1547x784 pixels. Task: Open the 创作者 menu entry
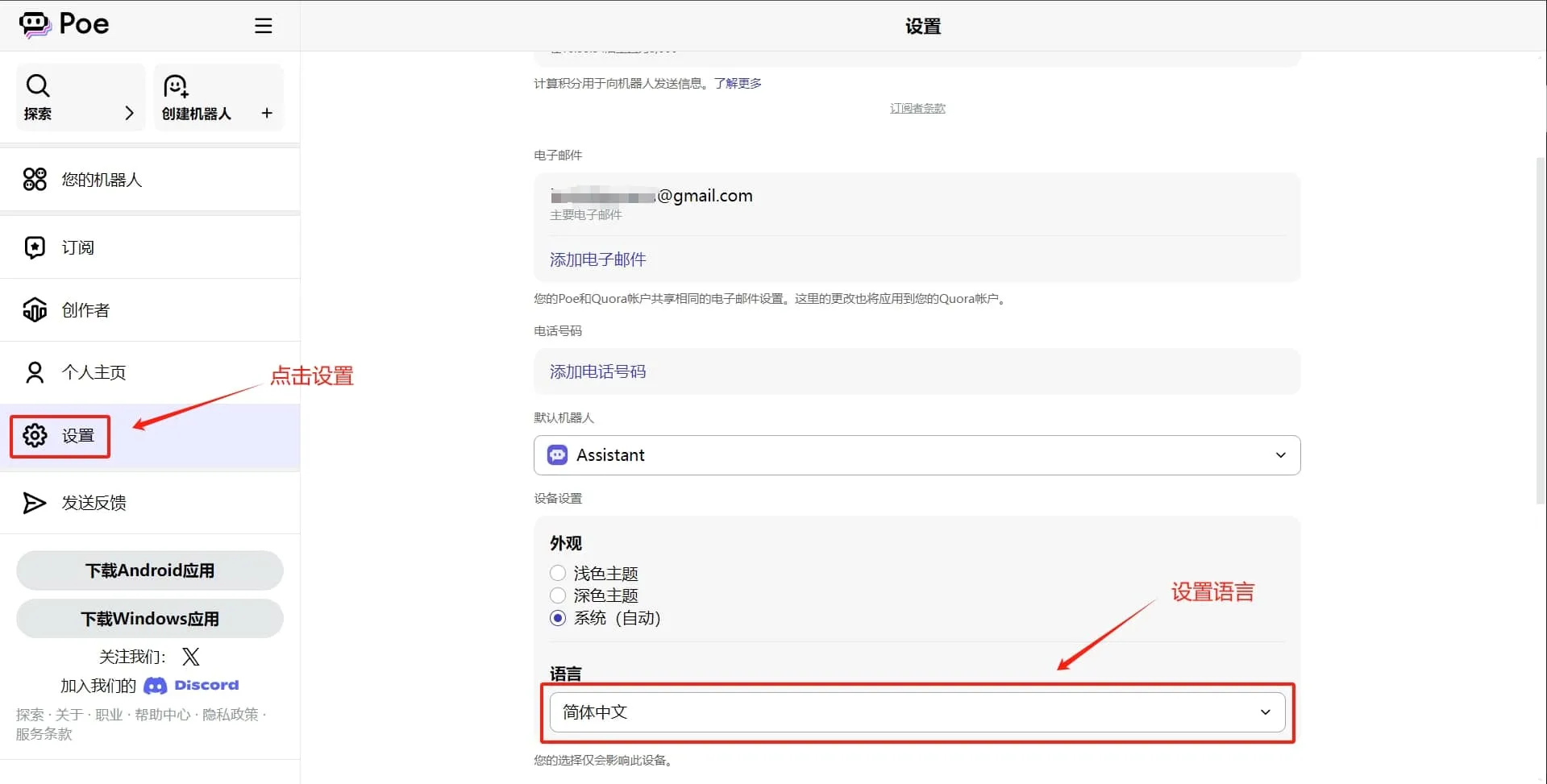(150, 309)
